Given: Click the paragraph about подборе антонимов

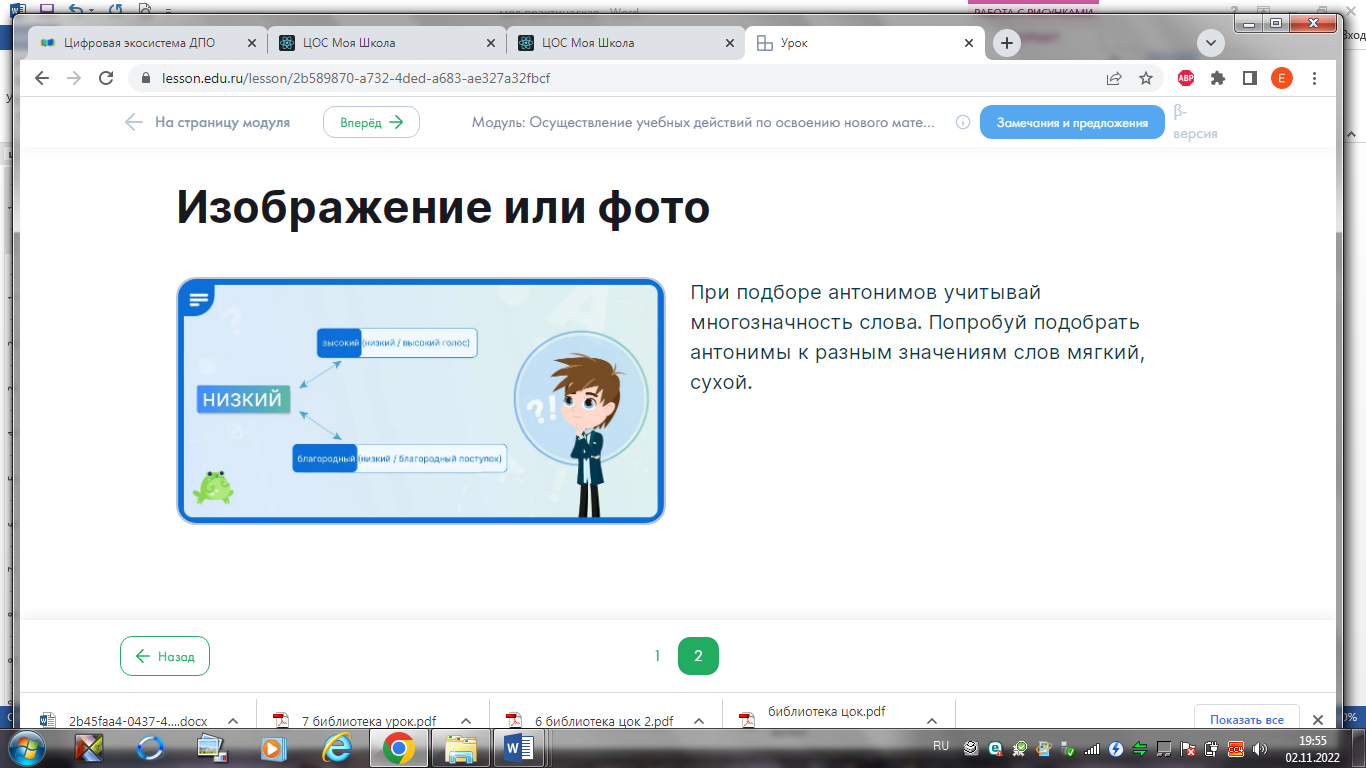Looking at the screenshot, I should (916, 337).
